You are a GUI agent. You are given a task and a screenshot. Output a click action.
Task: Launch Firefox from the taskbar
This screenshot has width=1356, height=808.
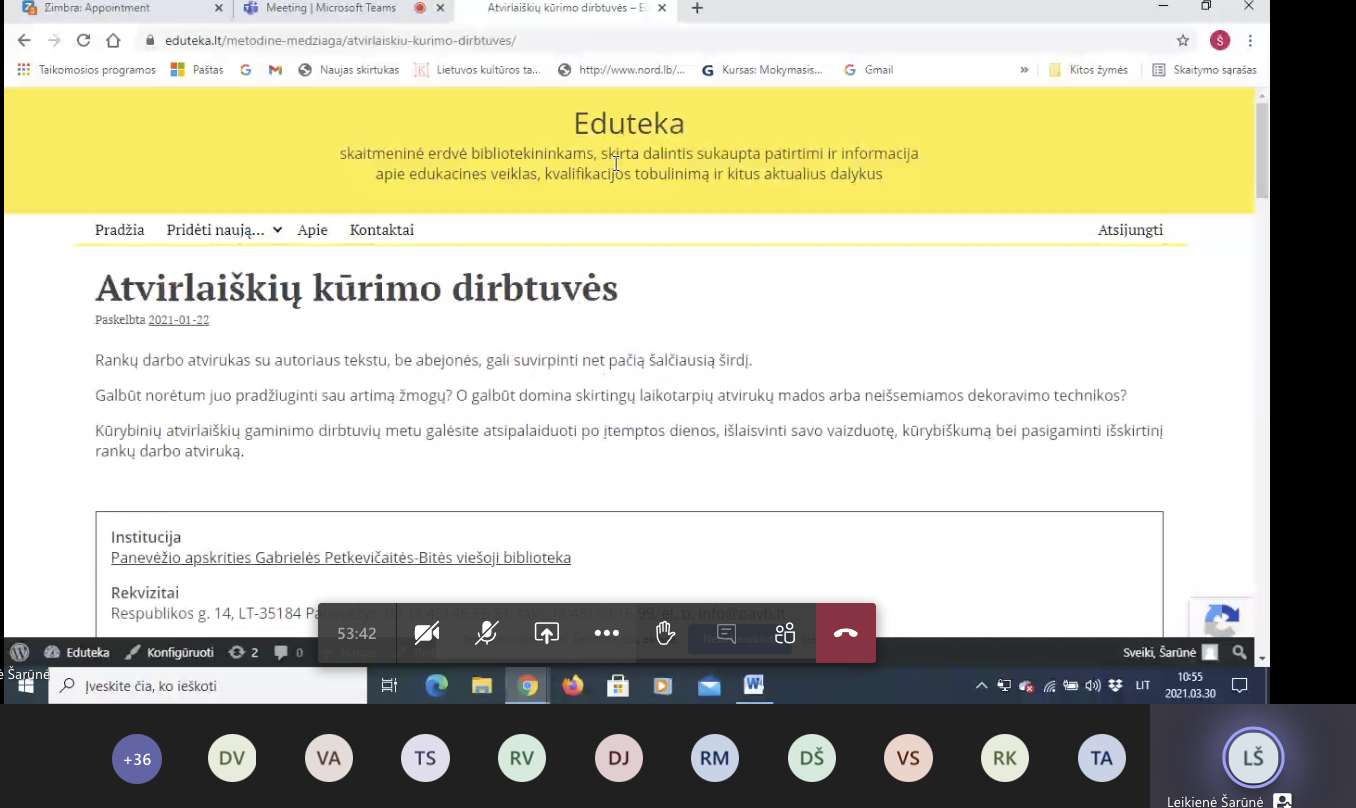pos(573,686)
